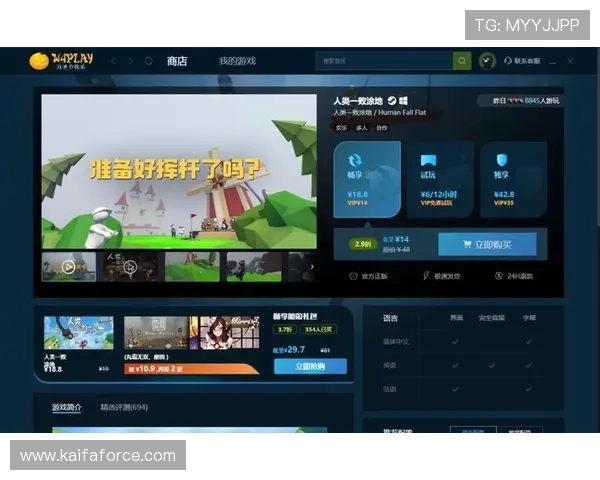600x480 pixels.
Task: Click the 立即购买 buy now button
Action: click(x=487, y=244)
